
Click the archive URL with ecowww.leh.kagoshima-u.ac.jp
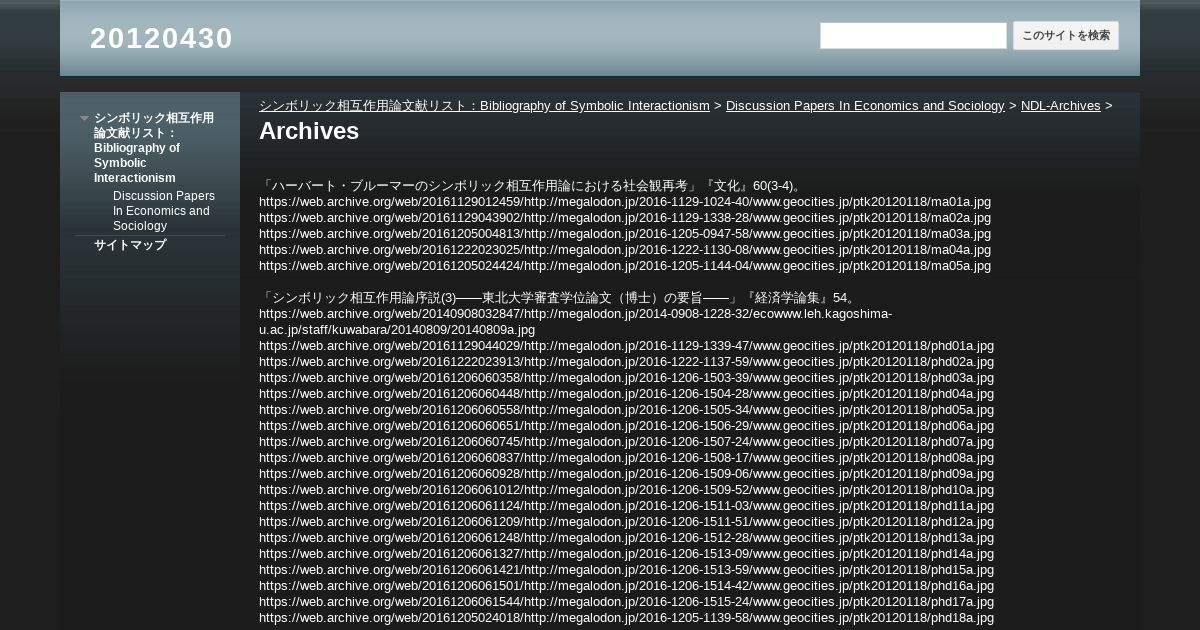pyautogui.click(x=575, y=322)
